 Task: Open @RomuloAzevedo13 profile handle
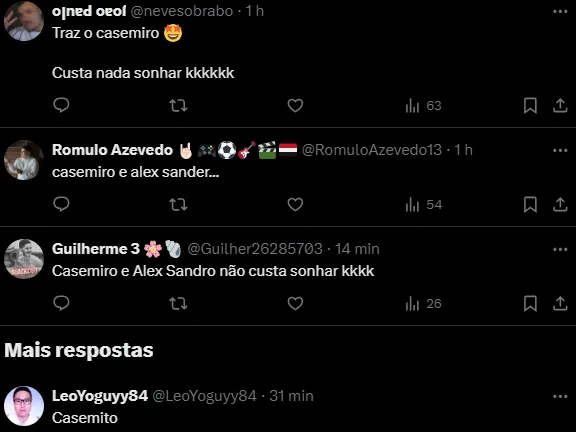click(372, 150)
